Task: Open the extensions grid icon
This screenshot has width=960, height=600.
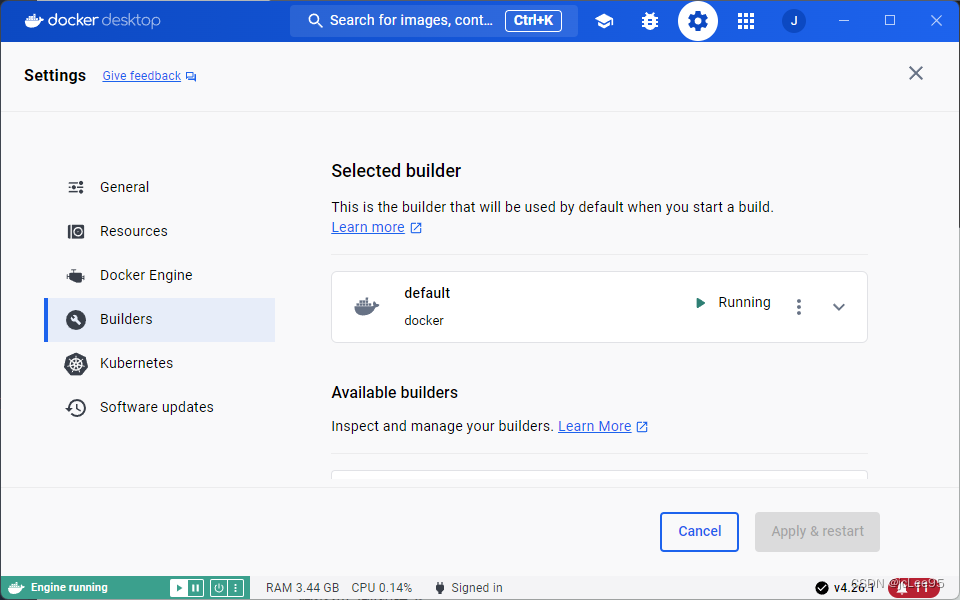Action: coord(745,21)
